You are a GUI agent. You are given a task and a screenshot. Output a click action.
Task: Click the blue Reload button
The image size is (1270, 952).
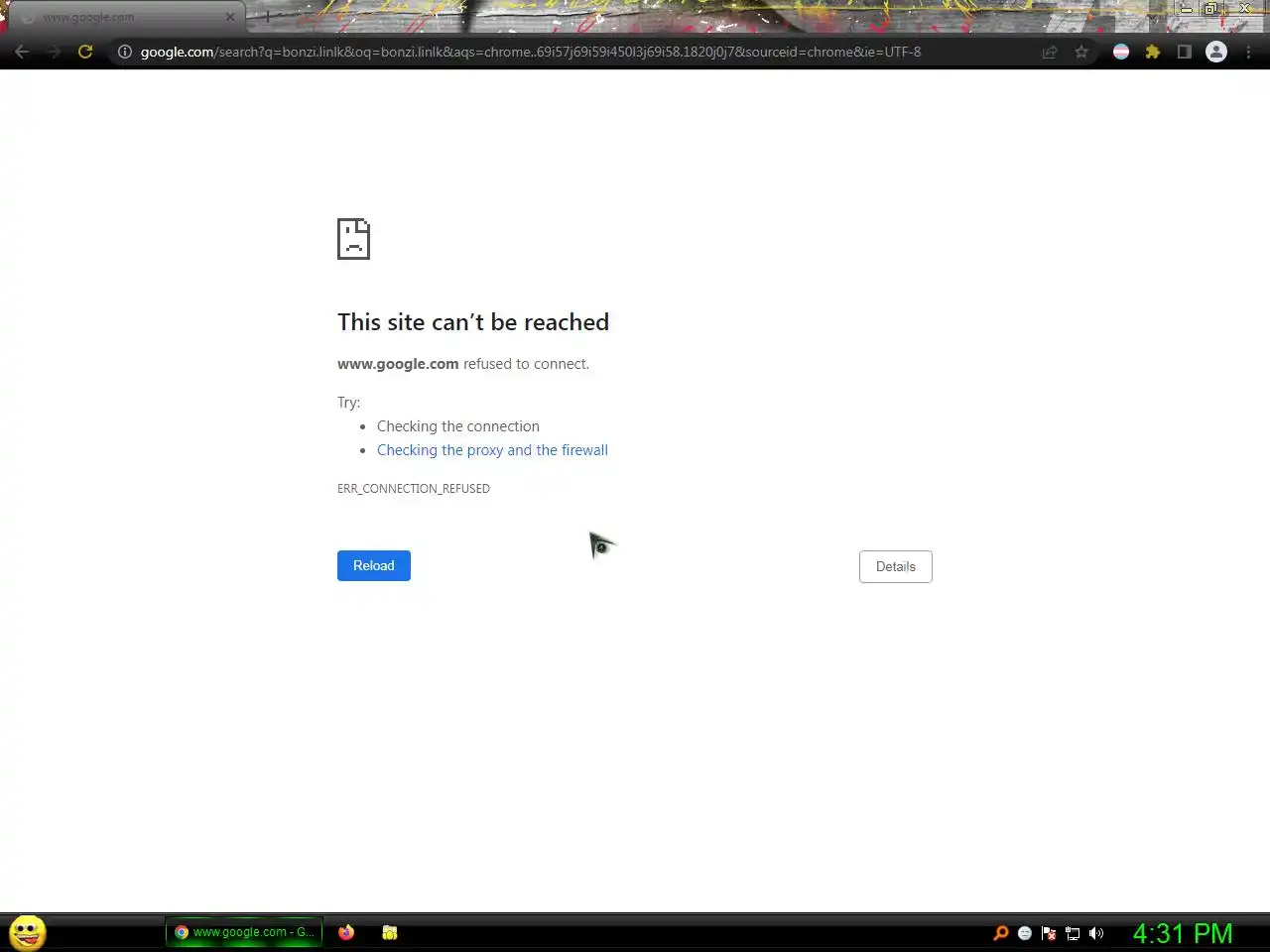pos(374,565)
